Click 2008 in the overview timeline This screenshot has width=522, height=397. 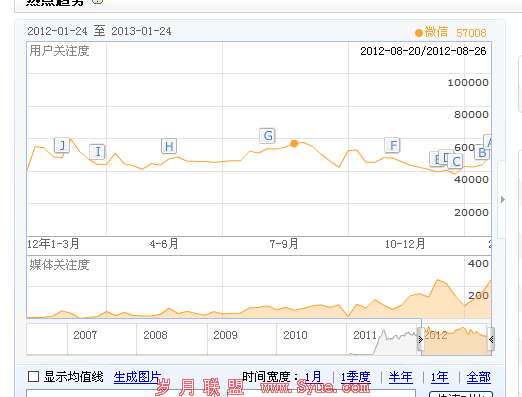point(155,335)
